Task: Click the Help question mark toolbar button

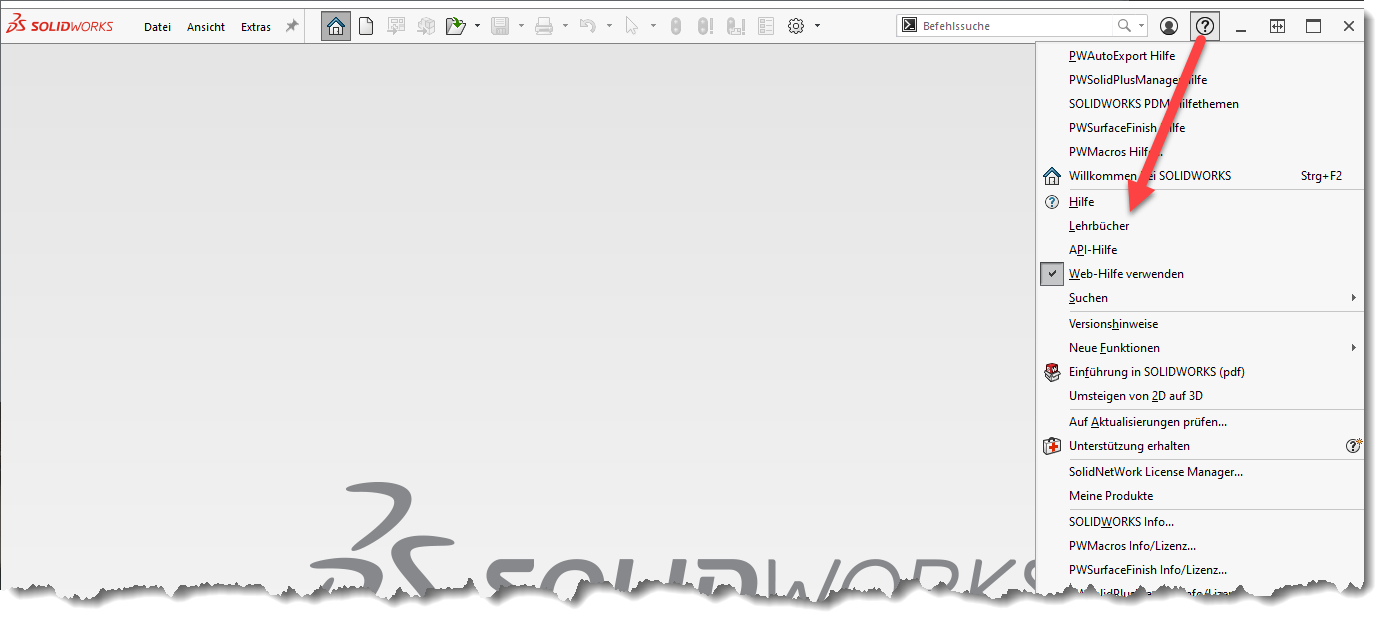Action: point(1205,27)
